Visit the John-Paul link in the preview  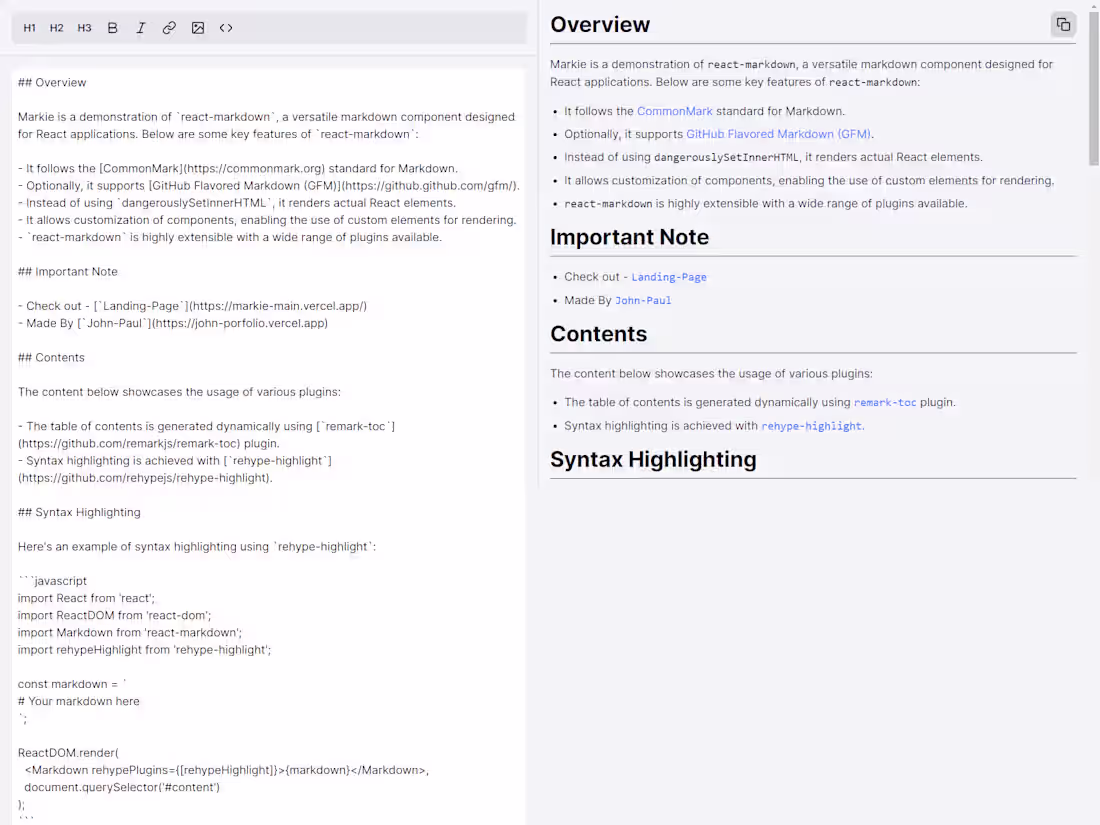643,300
